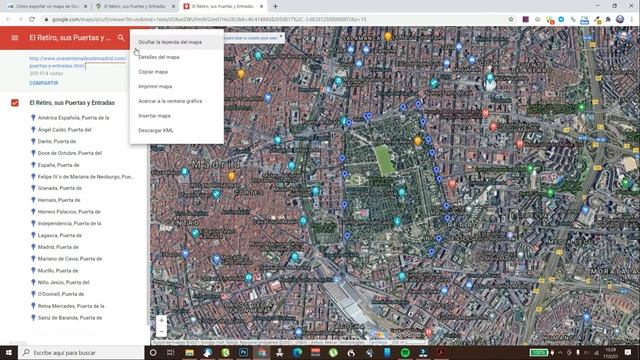Open File Explorer from the taskbar
Screen dimensions: 640x360
pyautogui.click(x=189, y=353)
